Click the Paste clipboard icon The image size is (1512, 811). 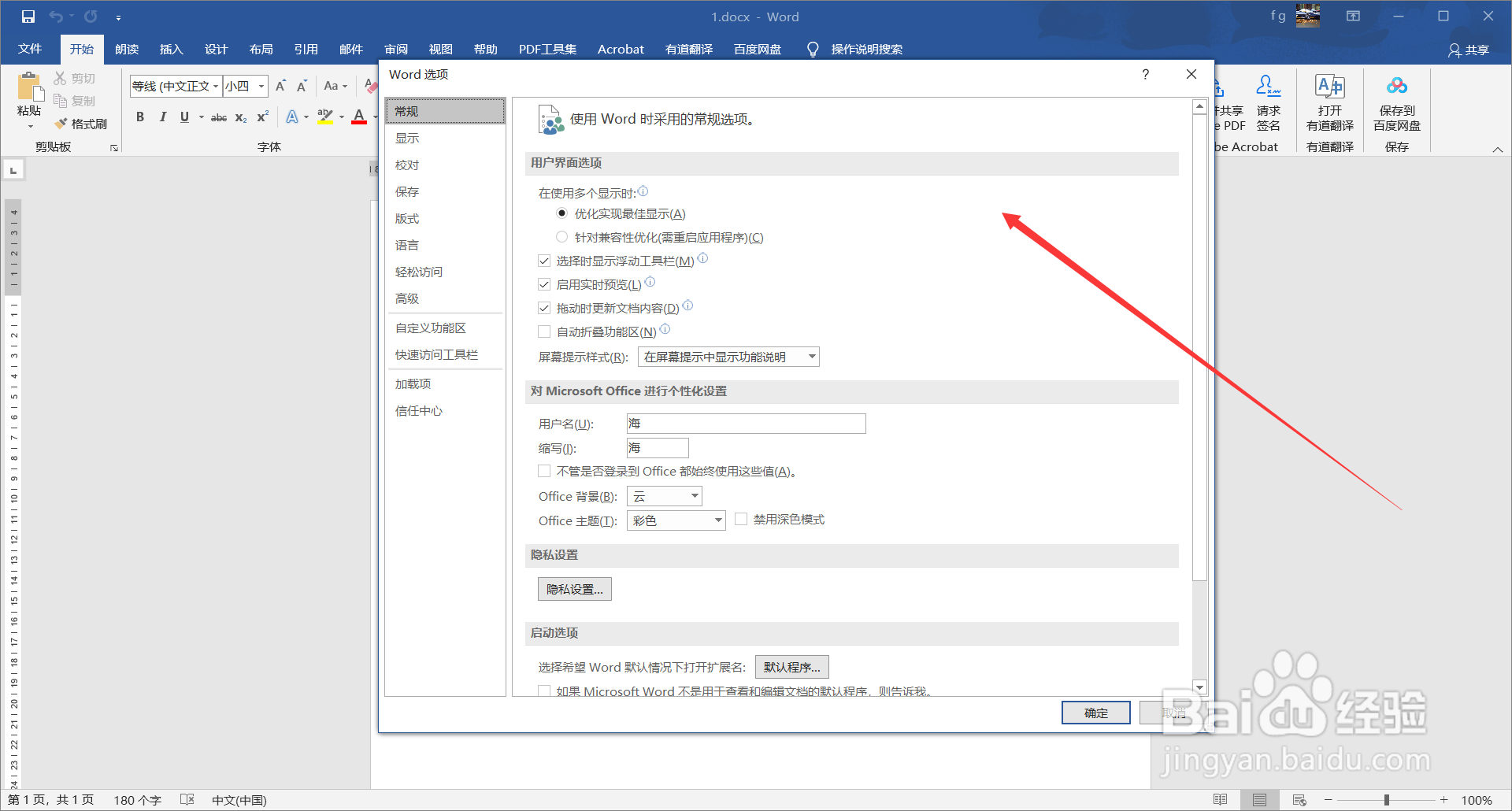29,86
